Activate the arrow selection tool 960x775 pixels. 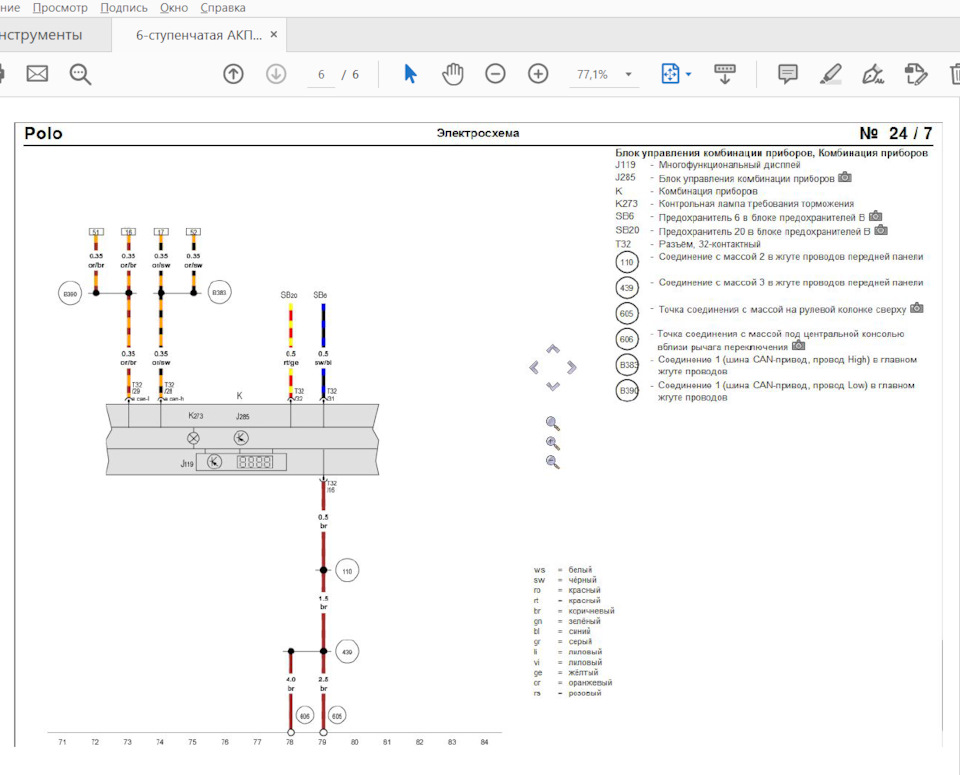(x=410, y=74)
